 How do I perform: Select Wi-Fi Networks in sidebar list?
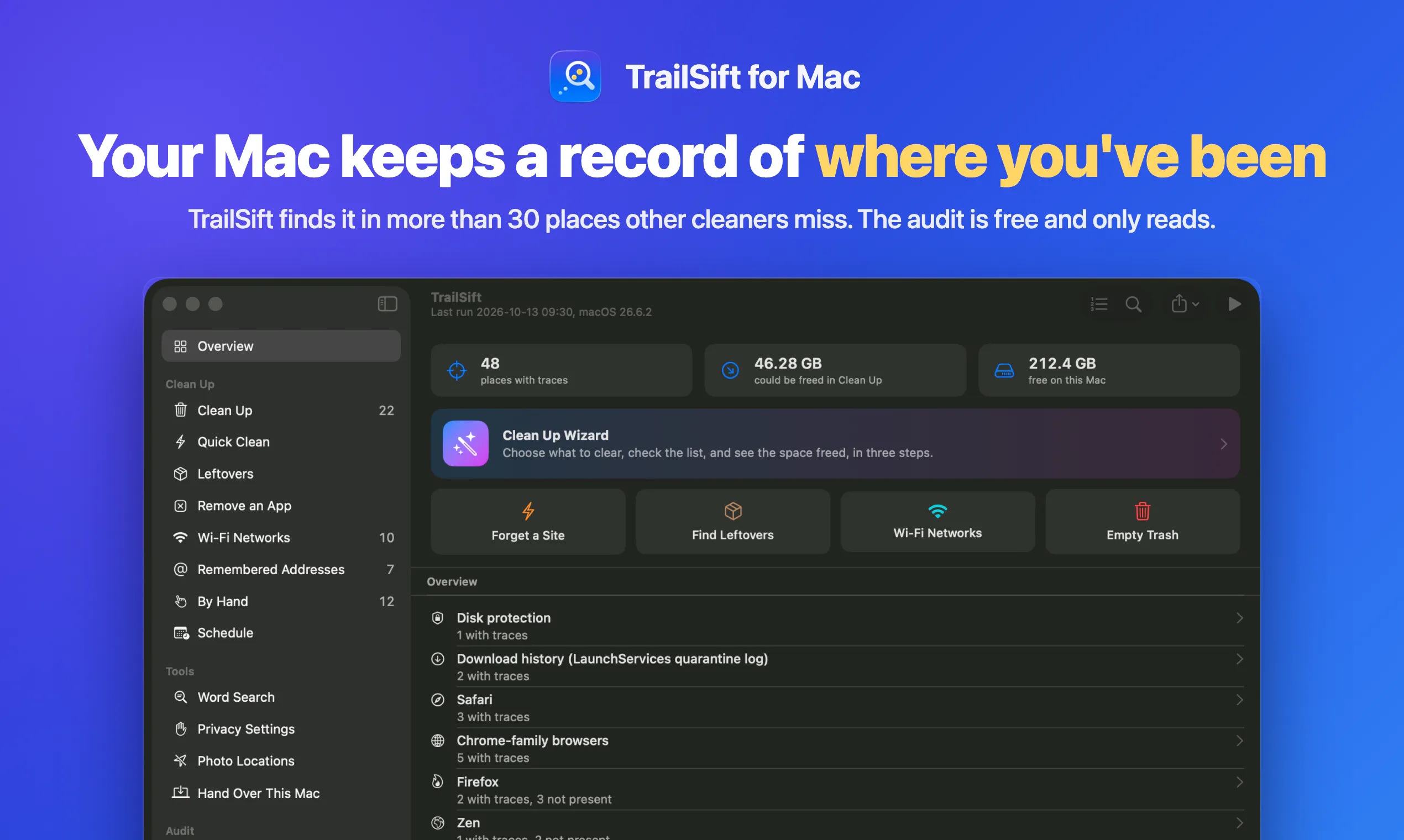tap(281, 538)
